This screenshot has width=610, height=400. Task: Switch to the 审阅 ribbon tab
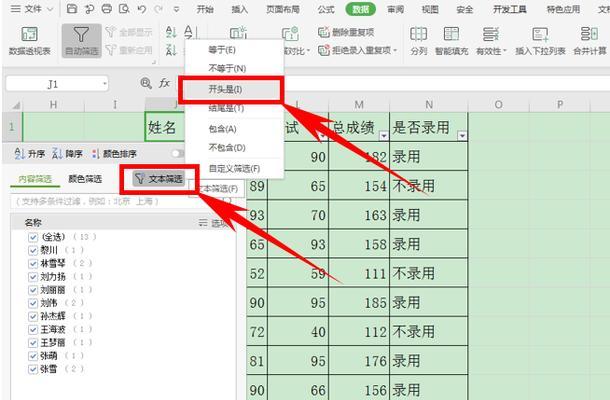(x=395, y=9)
